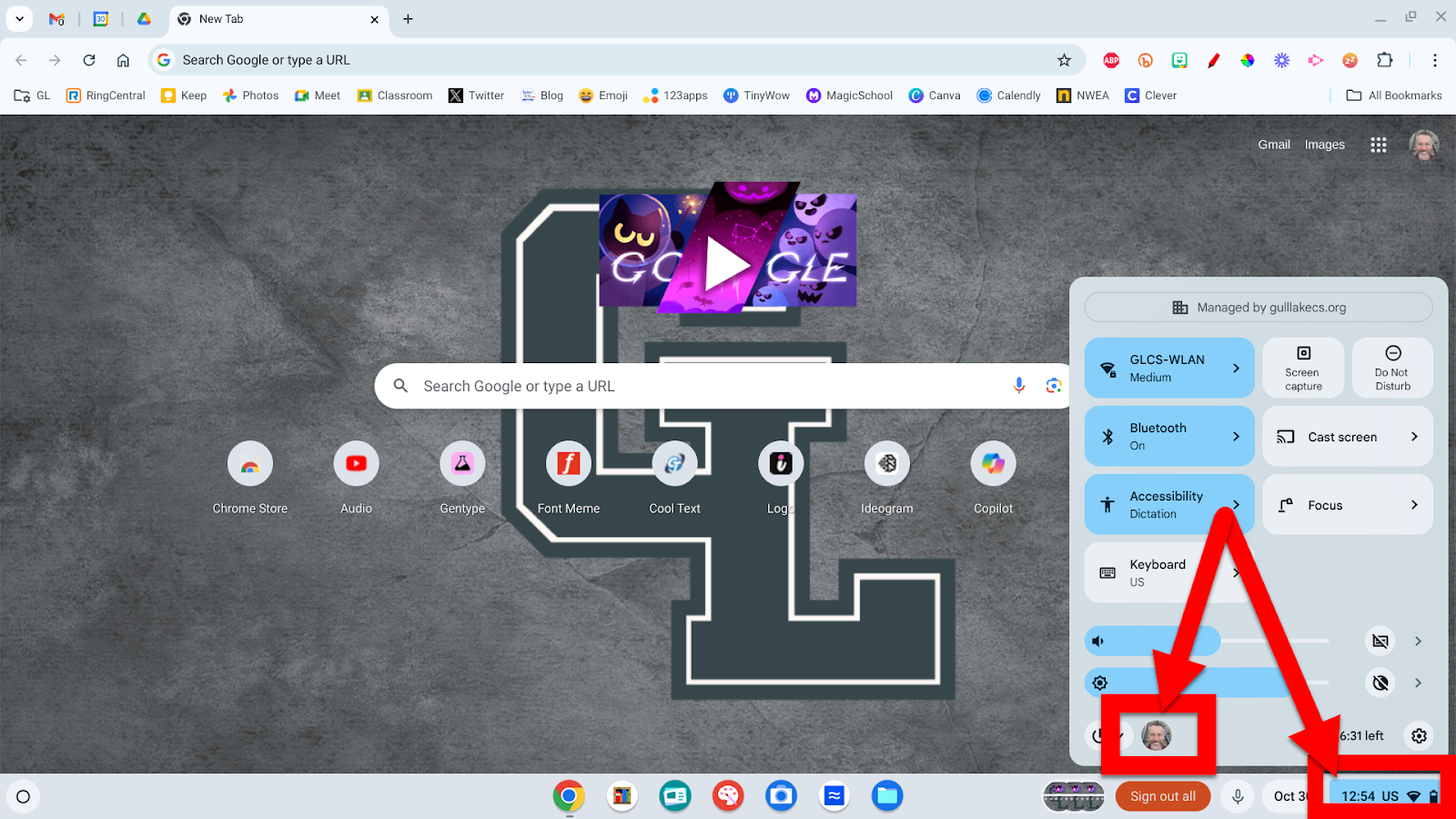Open the Copilot shortcut tile
Screen dimensions: 1456x819
(994, 479)
